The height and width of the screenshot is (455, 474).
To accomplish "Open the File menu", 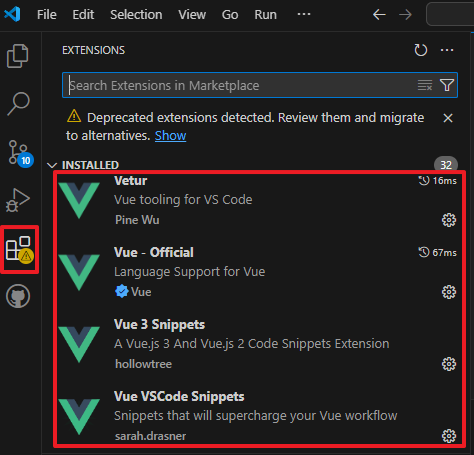I will pyautogui.click(x=47, y=15).
